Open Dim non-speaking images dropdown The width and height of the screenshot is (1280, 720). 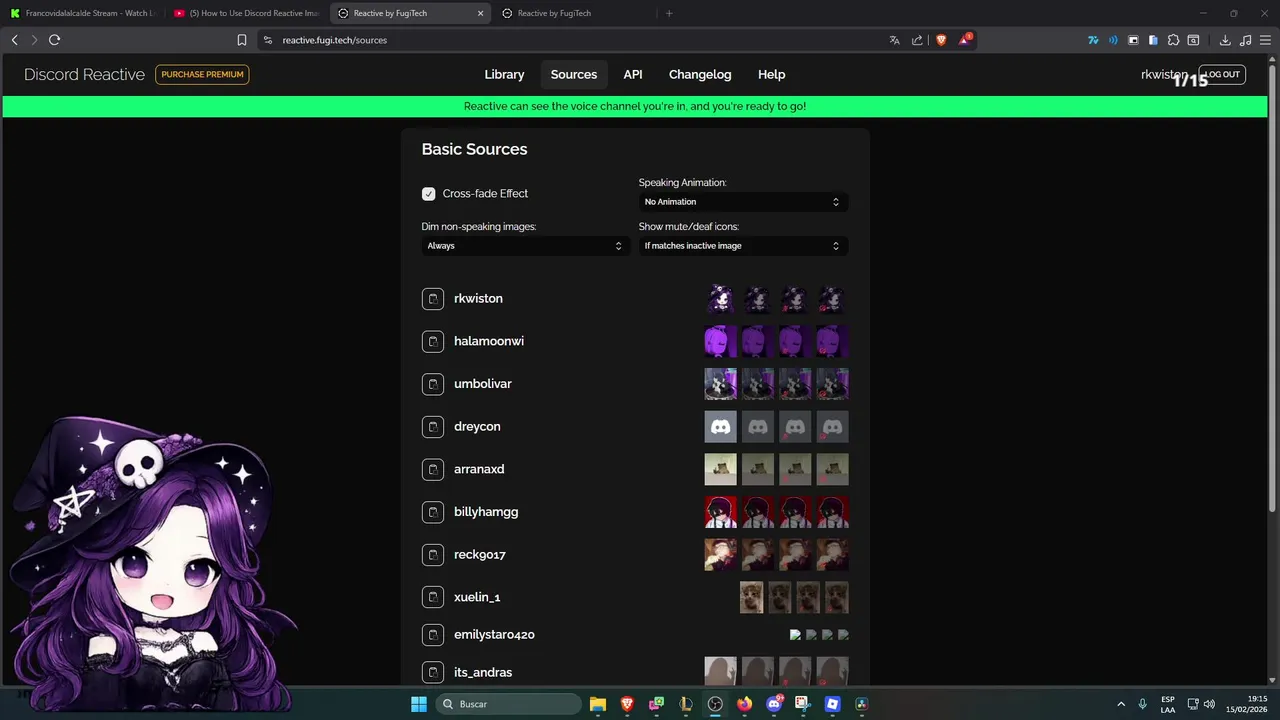526,246
